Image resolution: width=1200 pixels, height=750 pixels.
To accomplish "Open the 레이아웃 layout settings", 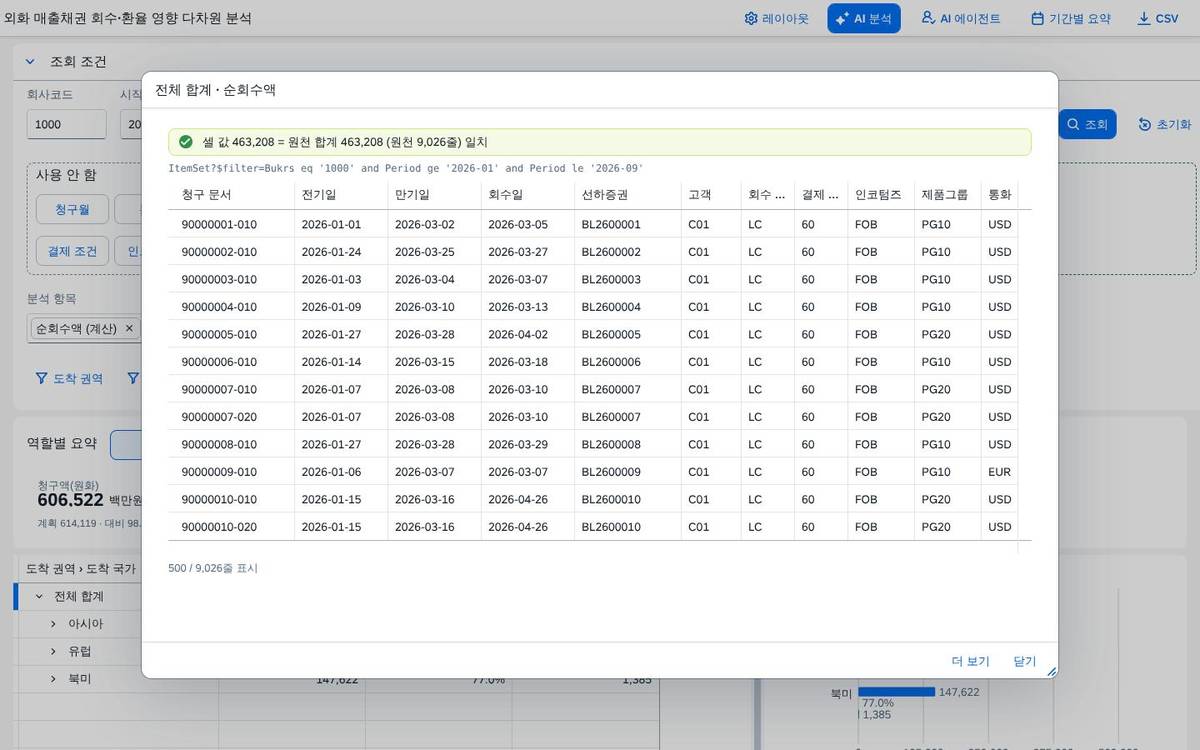I will click(776, 18).
